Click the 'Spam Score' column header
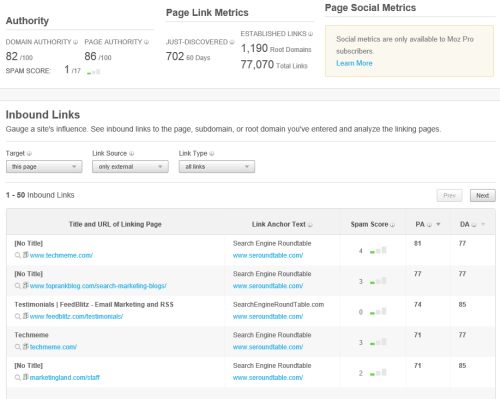 tap(369, 224)
